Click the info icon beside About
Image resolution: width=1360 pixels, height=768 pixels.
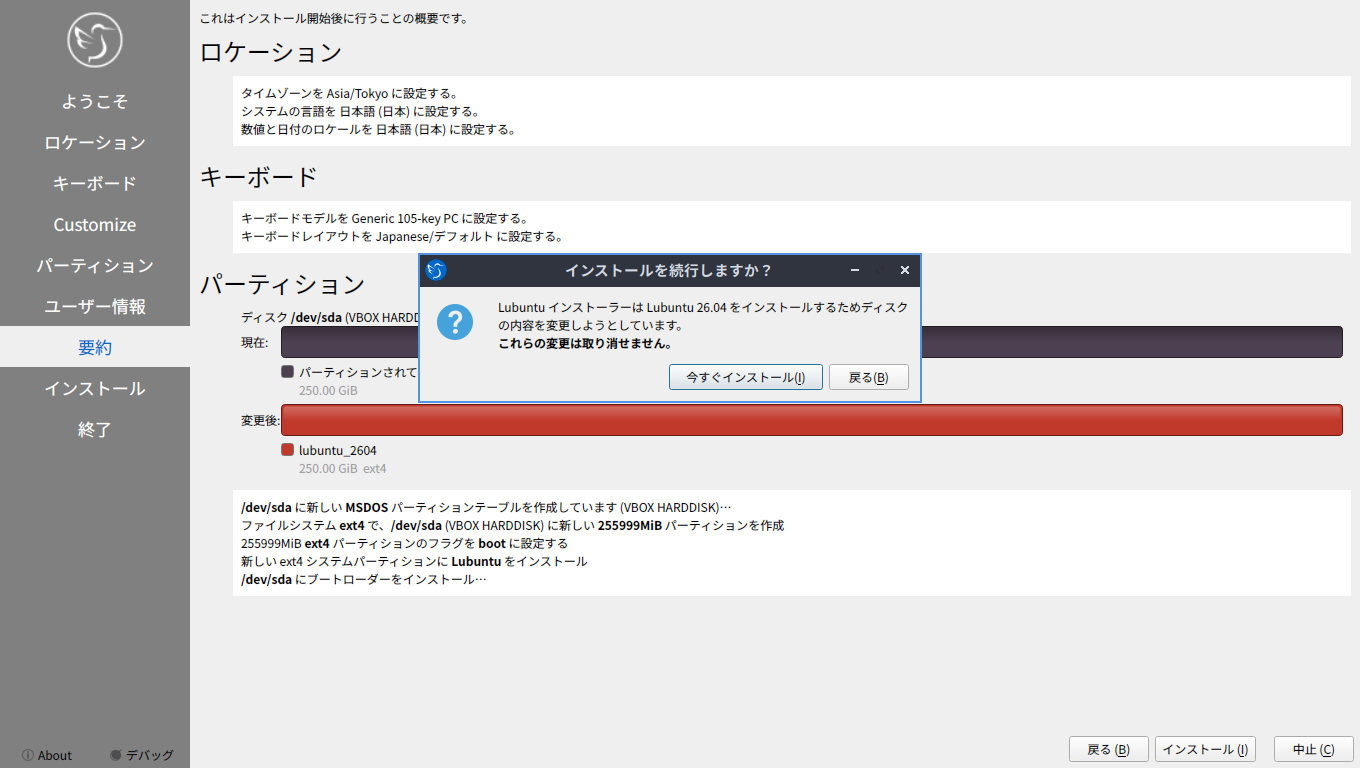(x=28, y=755)
